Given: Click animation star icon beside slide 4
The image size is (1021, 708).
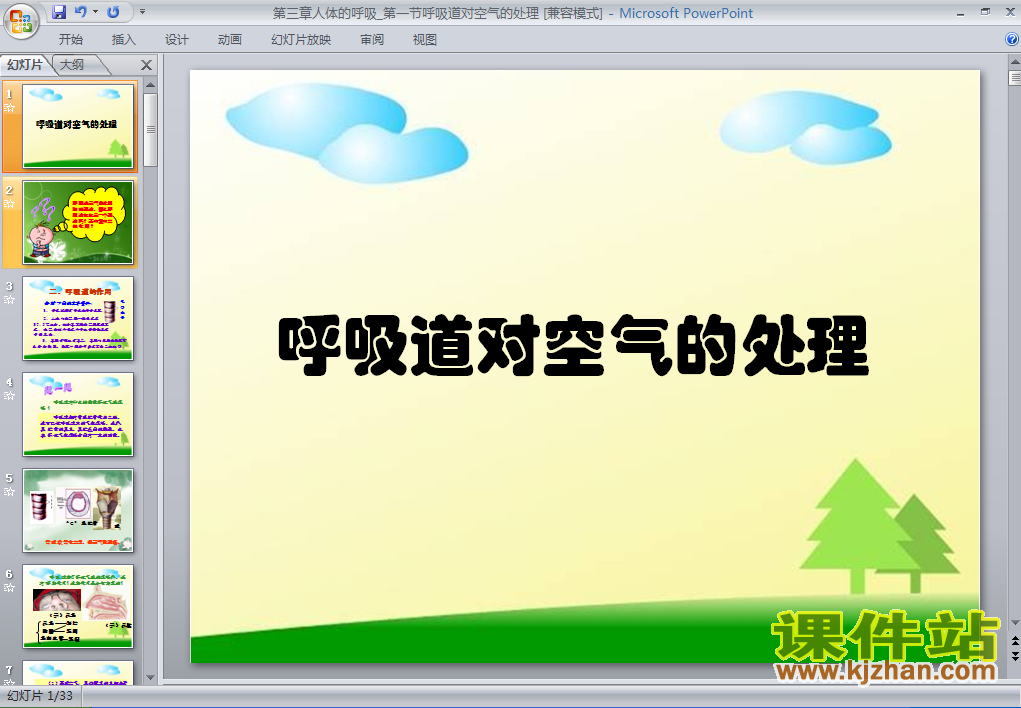Looking at the screenshot, I should point(9,395).
